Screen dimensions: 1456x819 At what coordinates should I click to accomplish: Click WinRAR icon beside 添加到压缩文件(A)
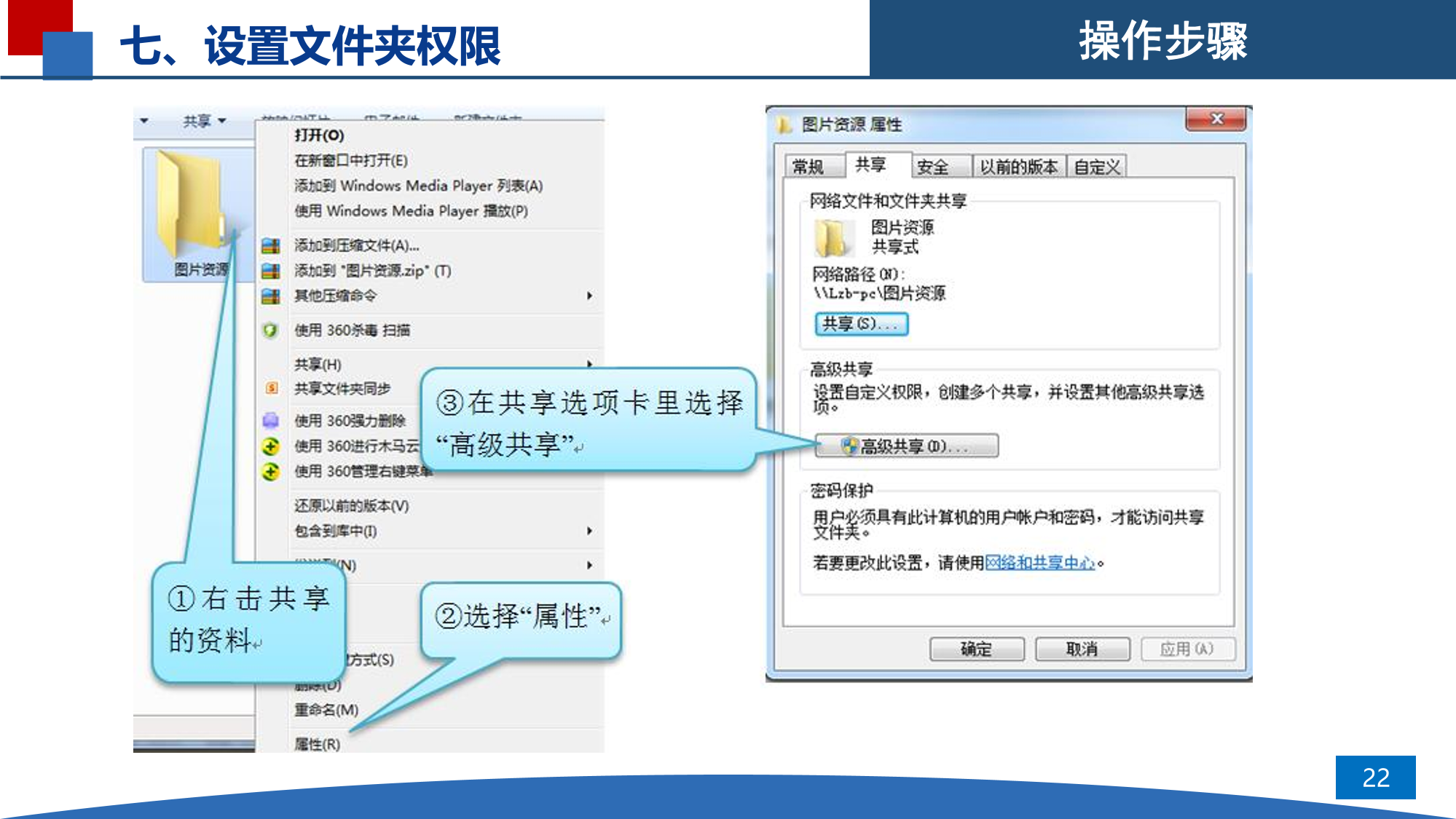pos(271,246)
